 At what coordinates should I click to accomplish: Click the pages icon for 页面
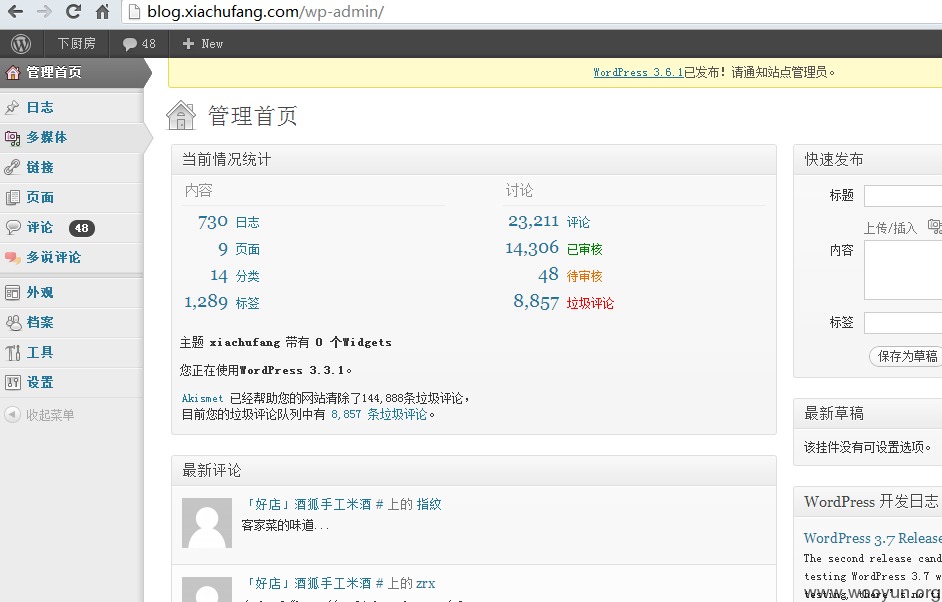(x=12, y=197)
